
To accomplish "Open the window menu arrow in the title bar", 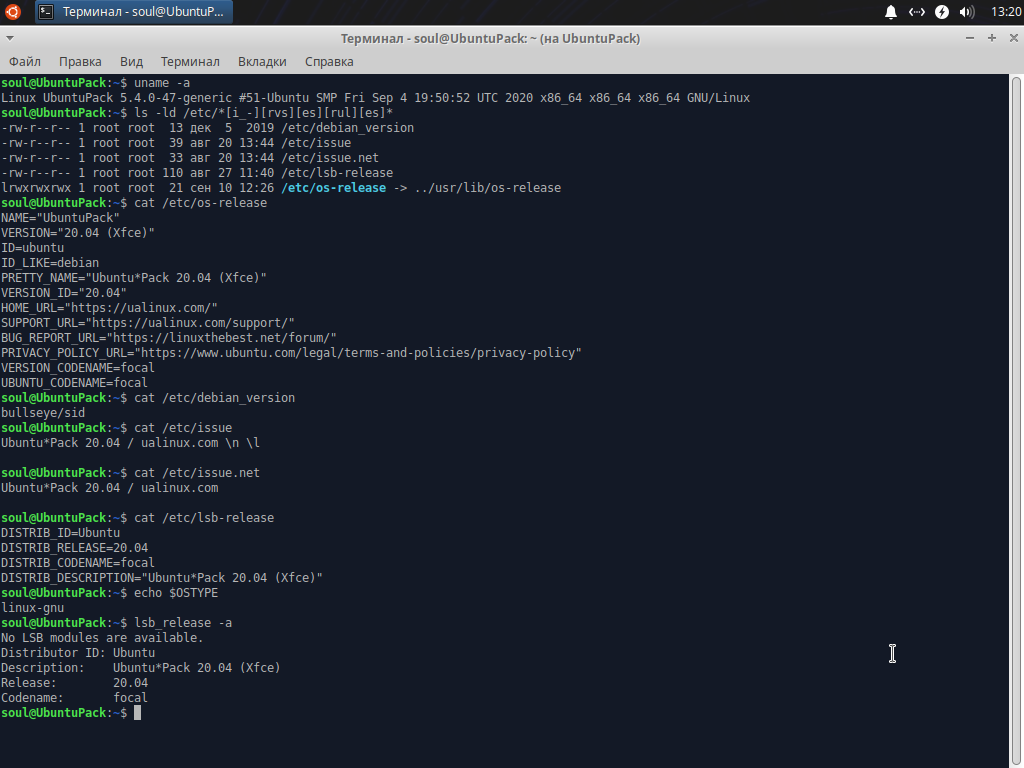I will [9, 39].
